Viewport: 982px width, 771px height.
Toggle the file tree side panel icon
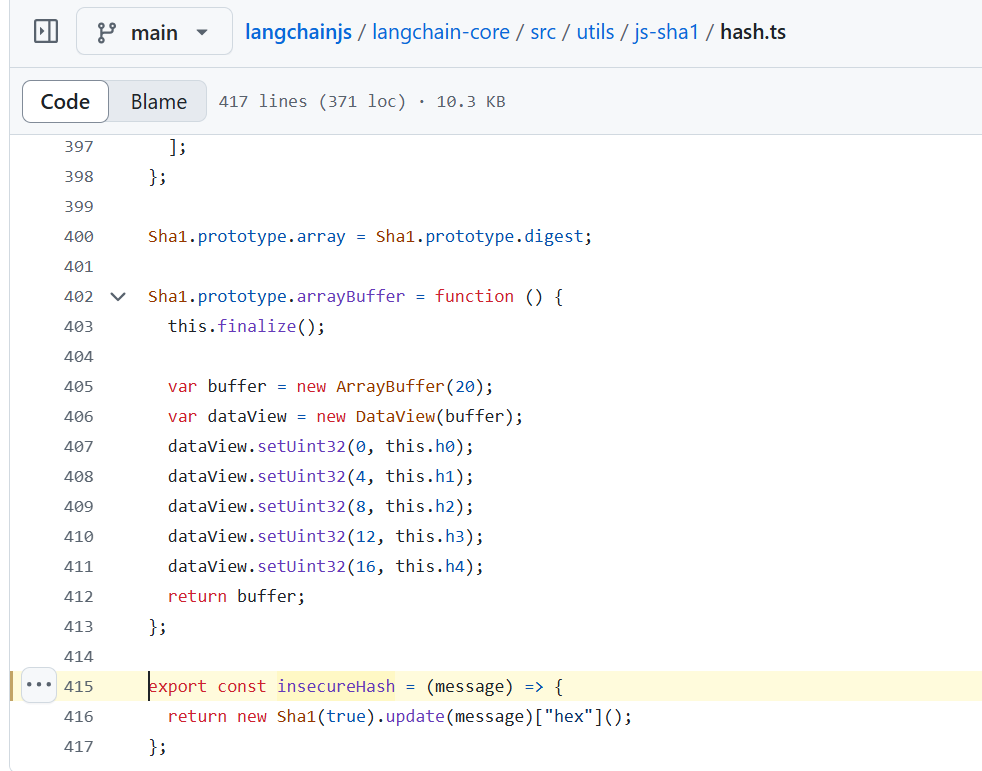(45, 31)
